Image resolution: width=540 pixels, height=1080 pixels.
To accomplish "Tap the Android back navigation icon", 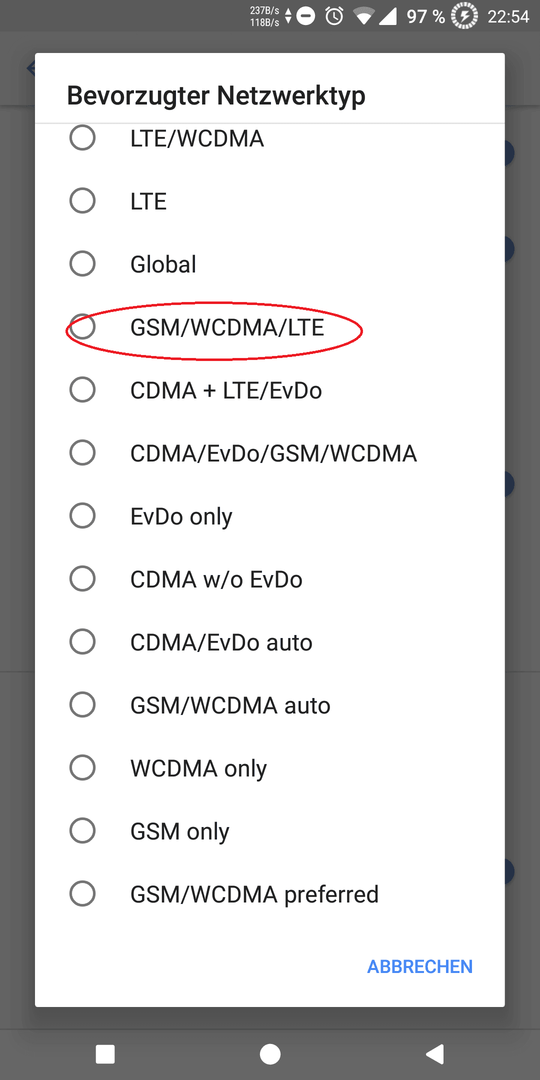I will tap(434, 1054).
